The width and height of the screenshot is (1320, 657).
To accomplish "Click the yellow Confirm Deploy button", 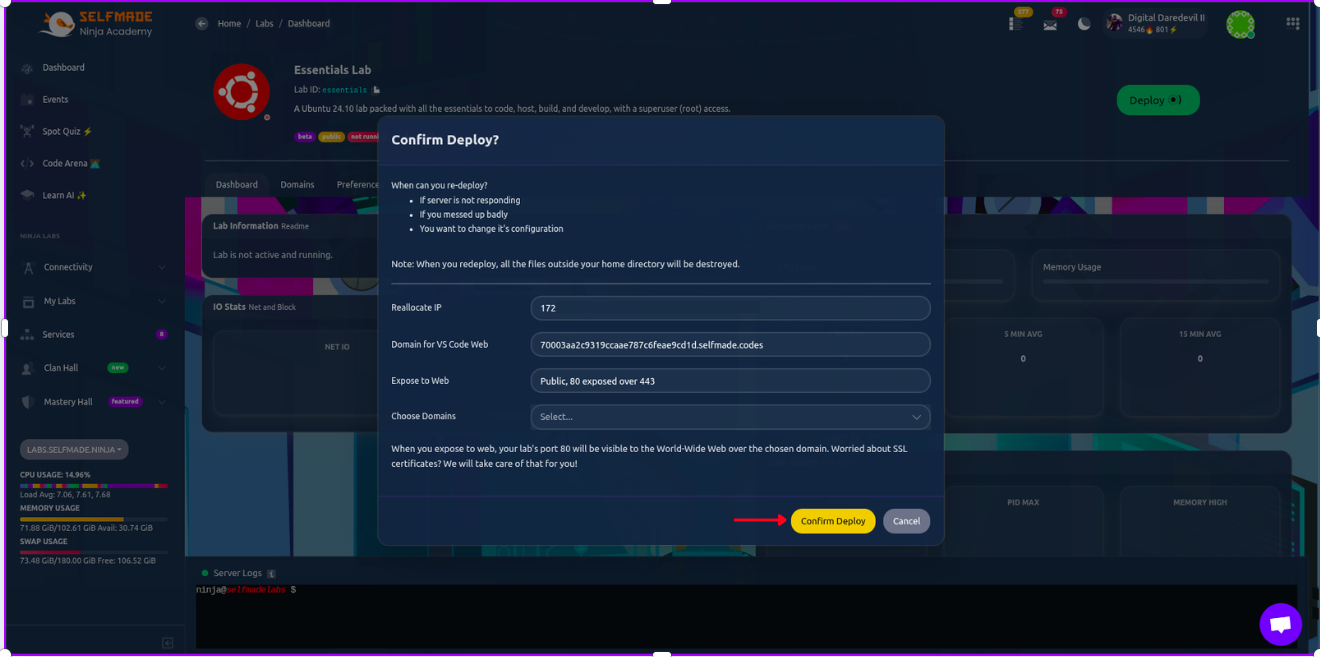I will (x=833, y=521).
